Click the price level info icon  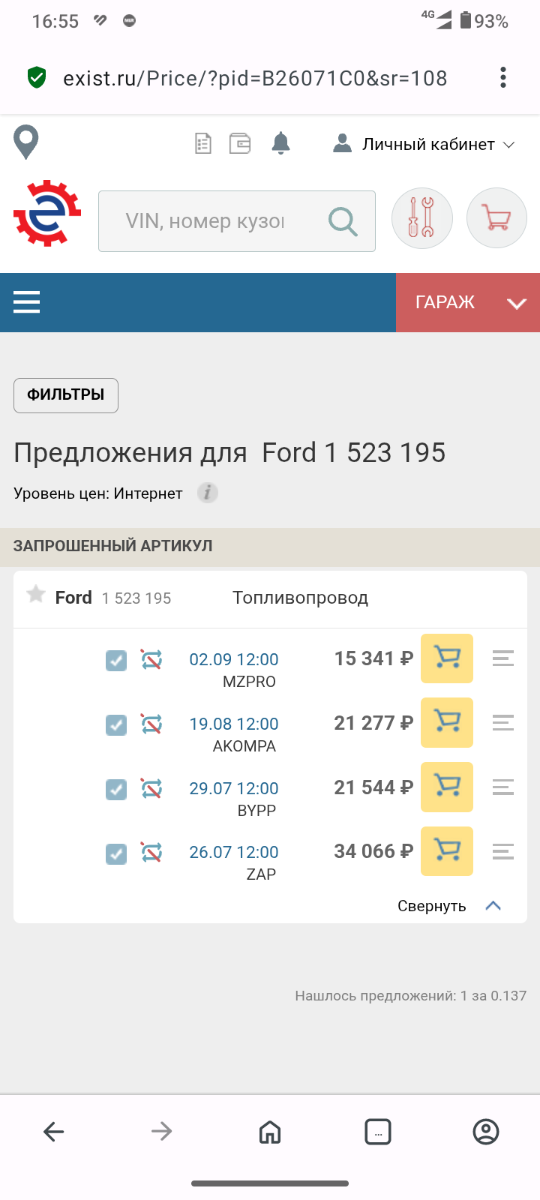coord(207,493)
